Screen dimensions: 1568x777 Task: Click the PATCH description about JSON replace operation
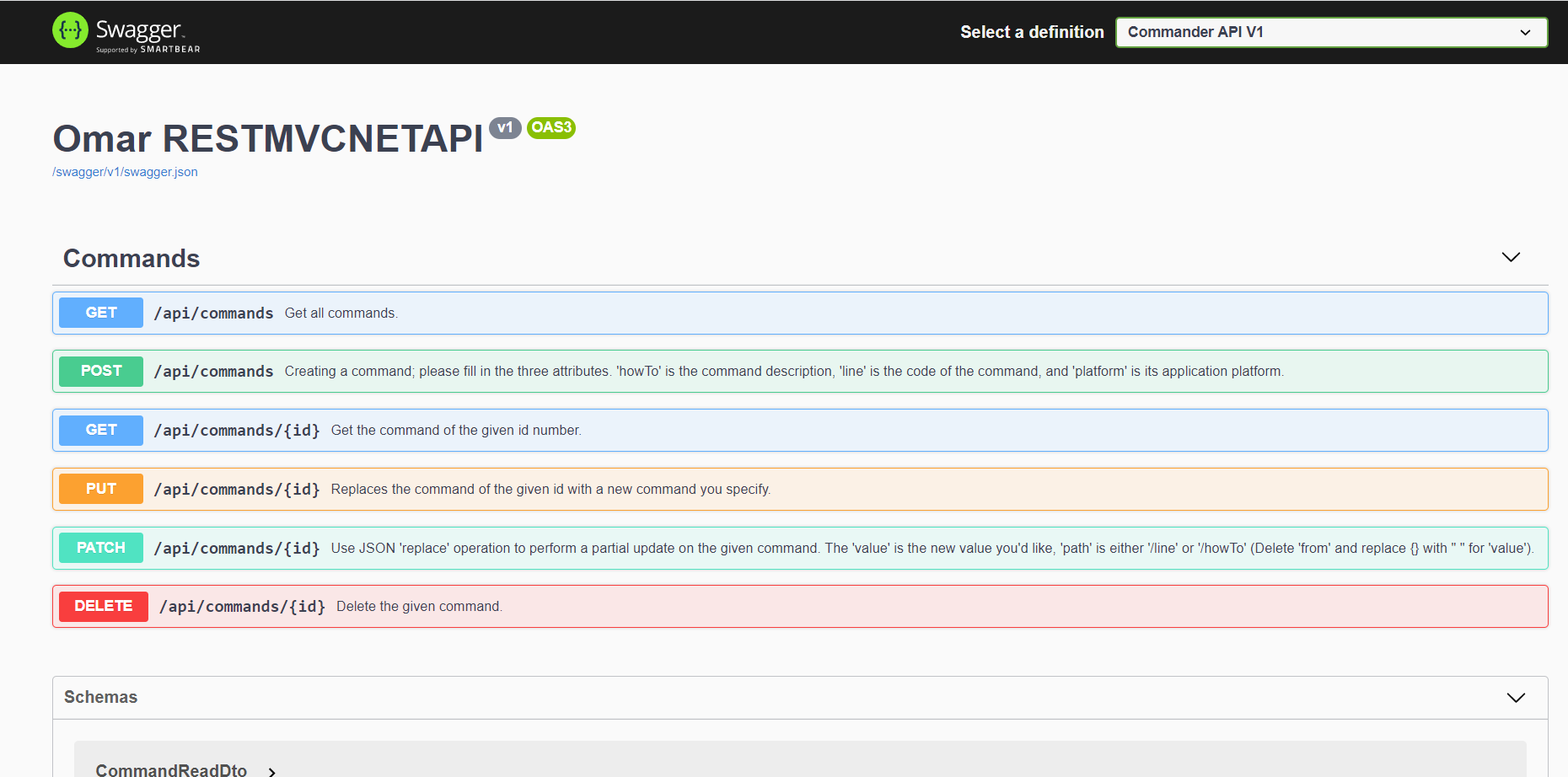click(932, 548)
